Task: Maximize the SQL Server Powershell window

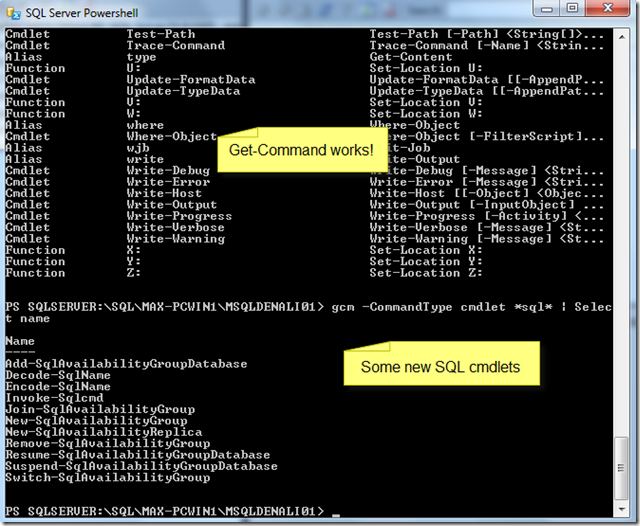Action: [572, 8]
